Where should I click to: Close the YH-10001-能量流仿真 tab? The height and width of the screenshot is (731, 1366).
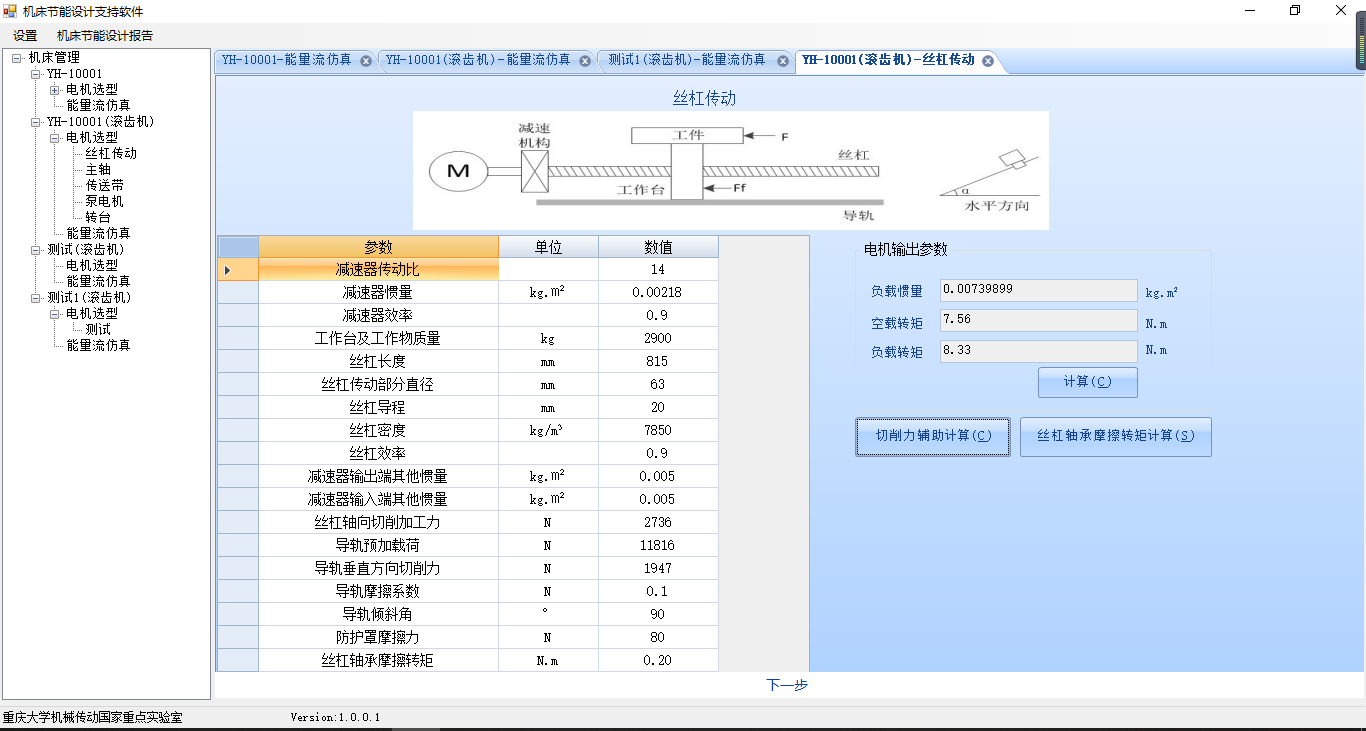(x=366, y=61)
